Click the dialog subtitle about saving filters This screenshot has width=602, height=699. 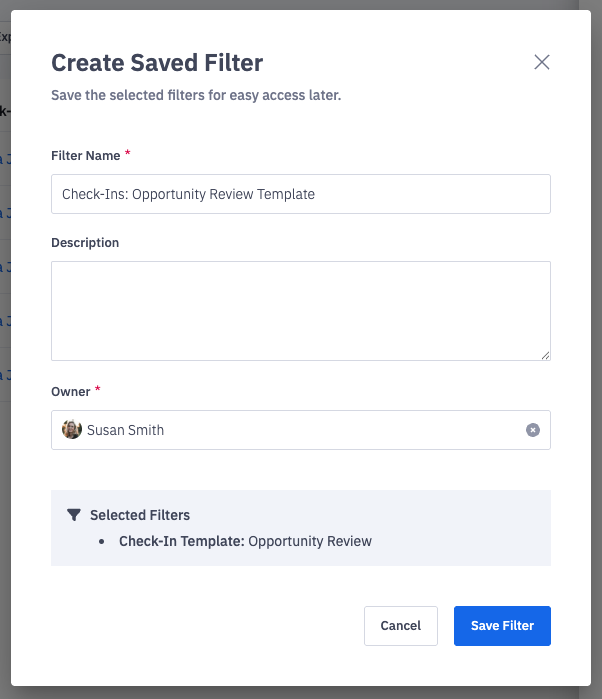point(196,97)
